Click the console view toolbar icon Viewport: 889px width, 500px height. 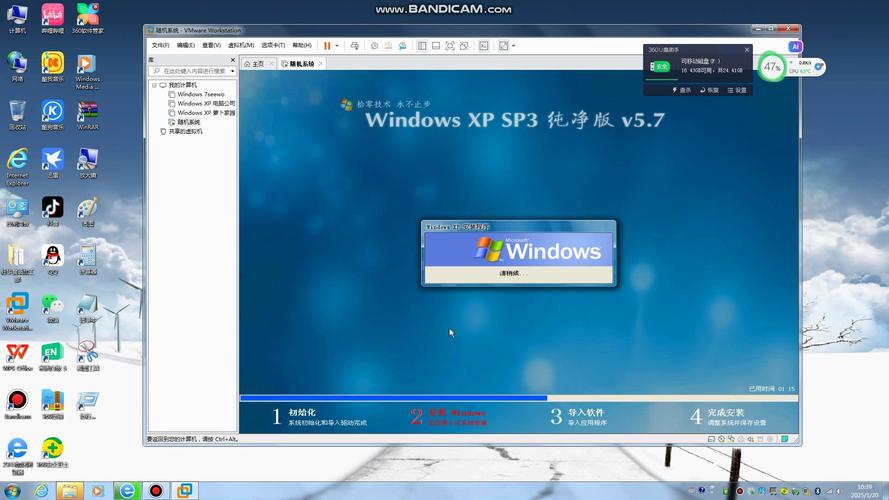pos(484,45)
